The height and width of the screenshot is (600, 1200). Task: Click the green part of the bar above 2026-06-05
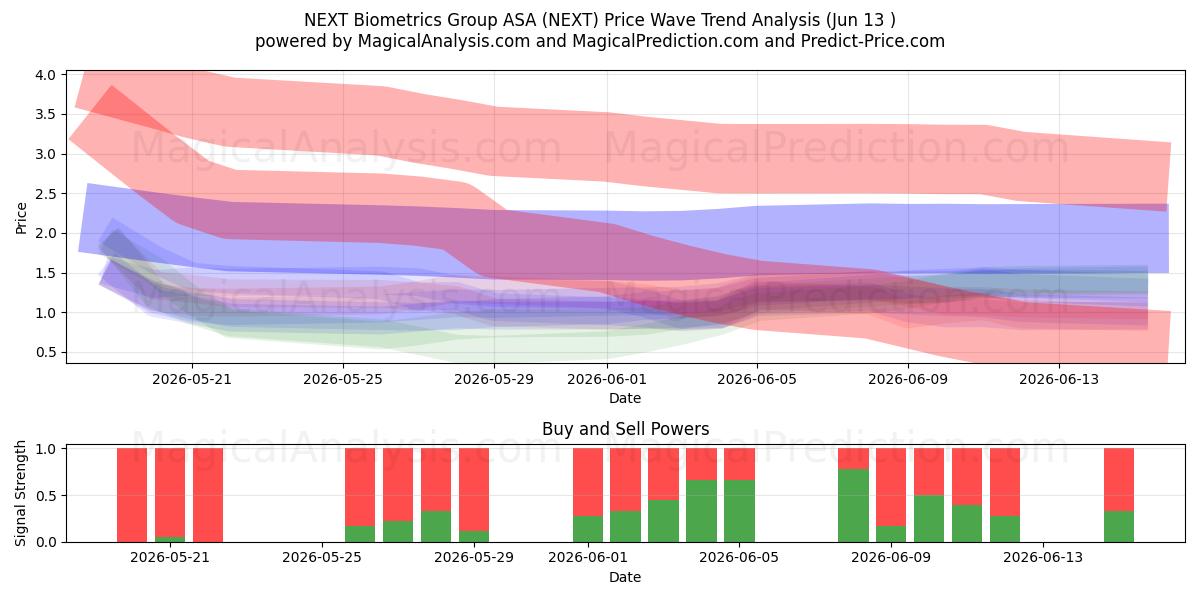tap(739, 511)
